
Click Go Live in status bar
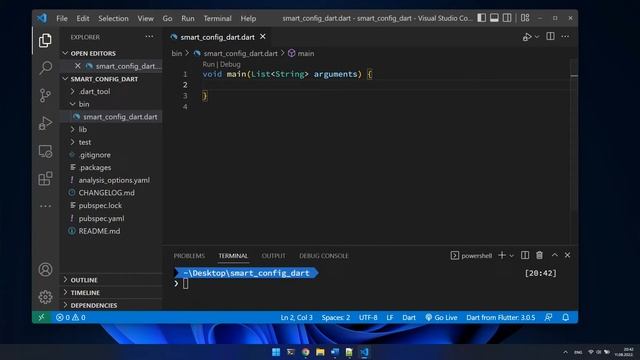pos(441,317)
